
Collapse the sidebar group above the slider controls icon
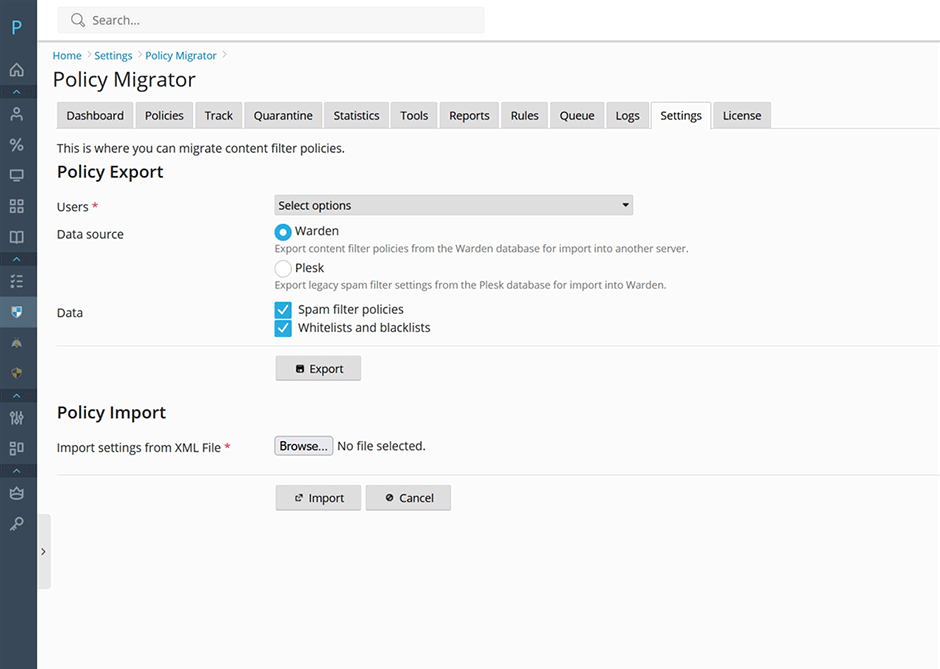17,396
